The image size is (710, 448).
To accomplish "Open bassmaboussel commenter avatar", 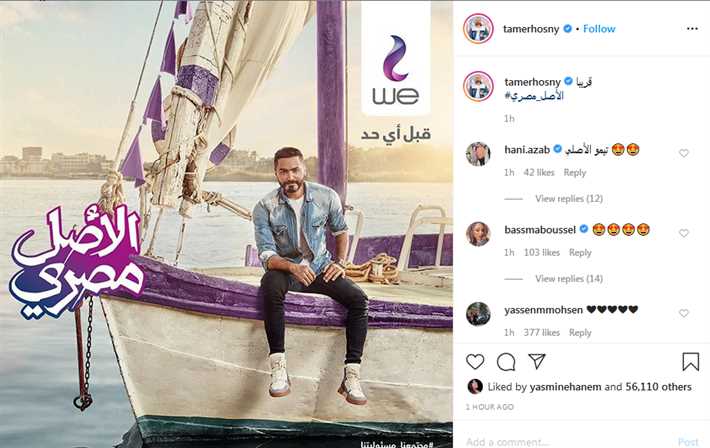I will 478,234.
